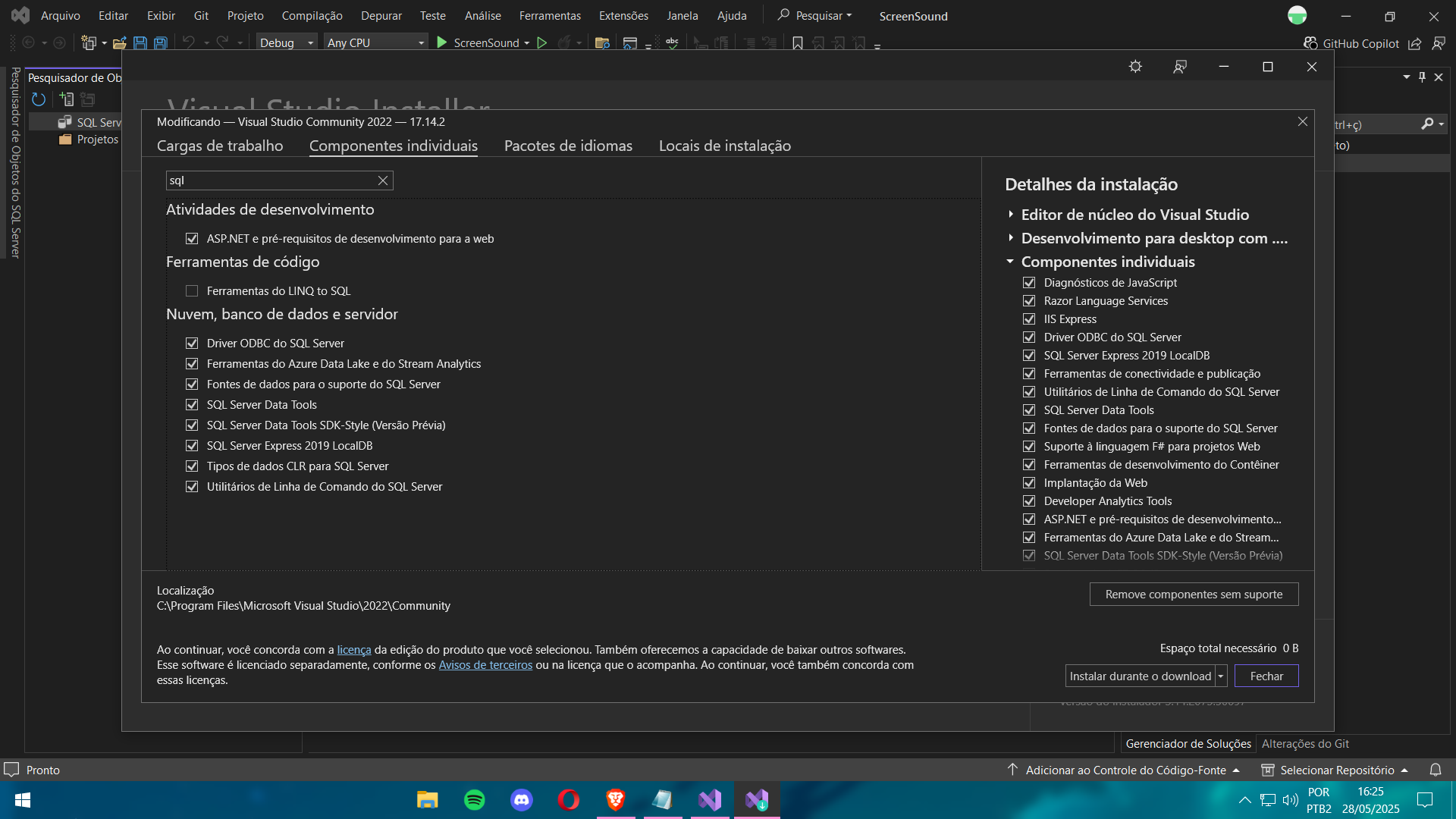Open Discord from the taskbar
Image resolution: width=1456 pixels, height=819 pixels.
522,800
